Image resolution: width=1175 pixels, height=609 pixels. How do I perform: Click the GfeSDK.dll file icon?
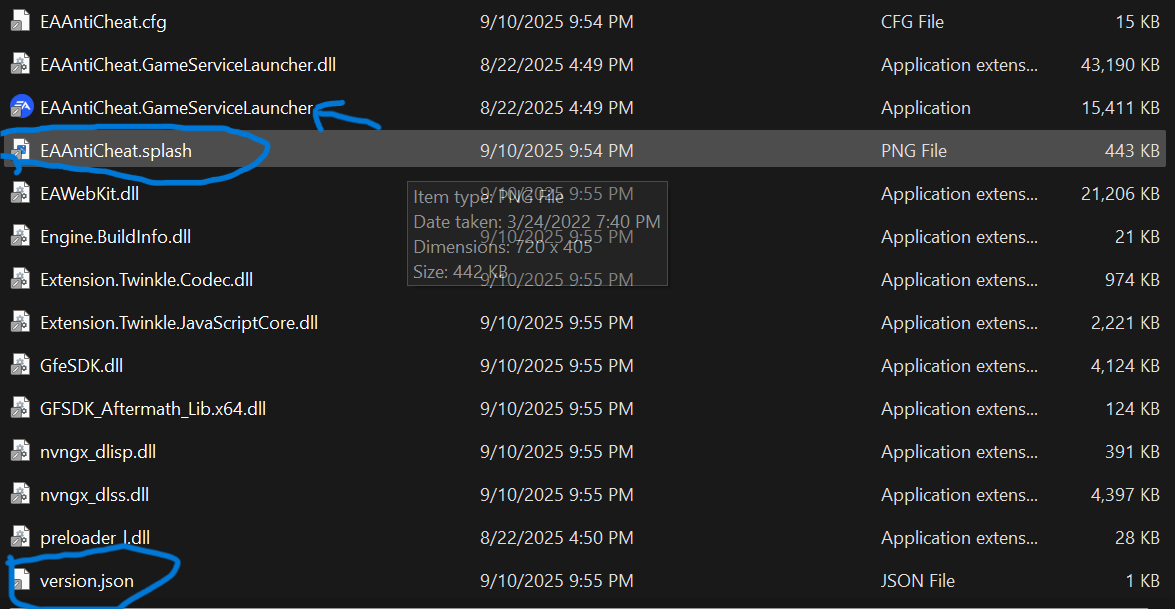21,366
